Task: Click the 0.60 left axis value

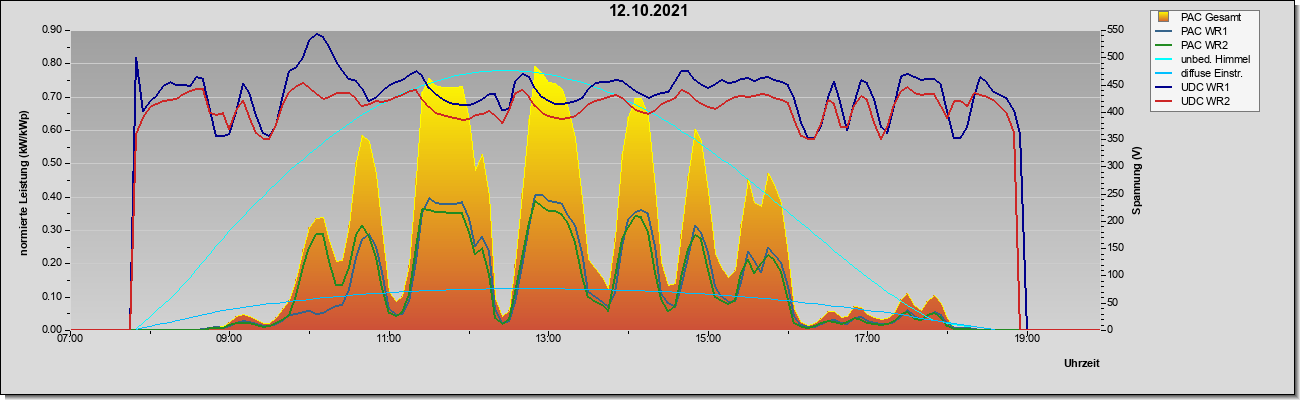Action: 53,130
